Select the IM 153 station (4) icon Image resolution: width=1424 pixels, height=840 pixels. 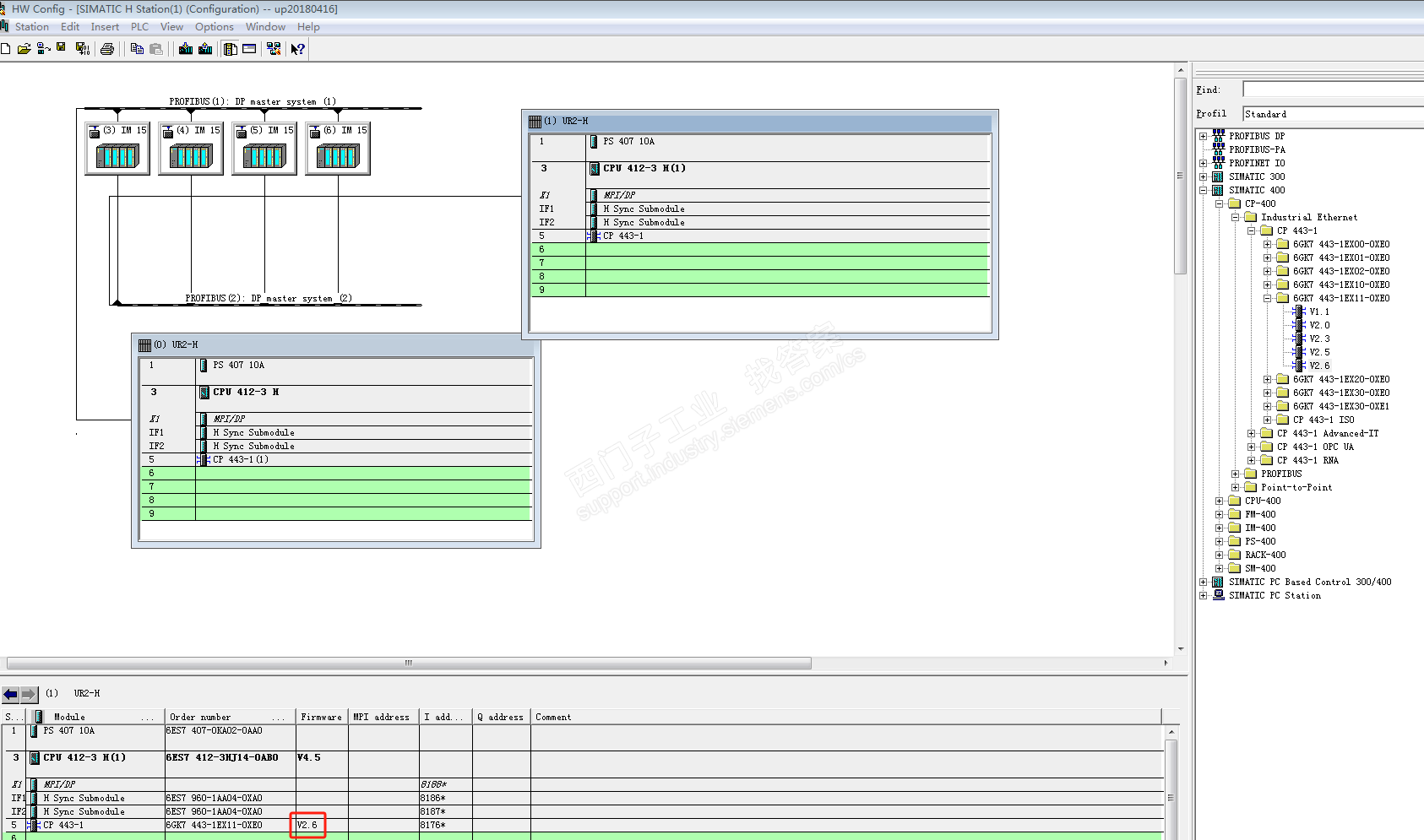[x=191, y=148]
